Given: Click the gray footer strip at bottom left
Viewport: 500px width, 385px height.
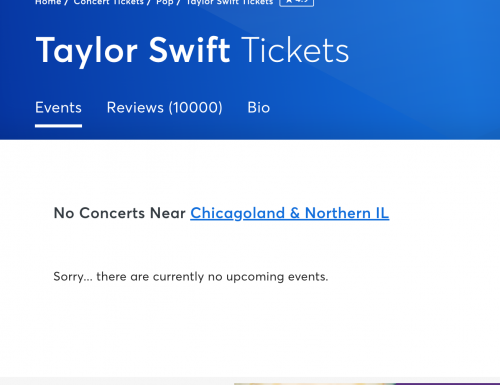Looking at the screenshot, I should click(117, 381).
